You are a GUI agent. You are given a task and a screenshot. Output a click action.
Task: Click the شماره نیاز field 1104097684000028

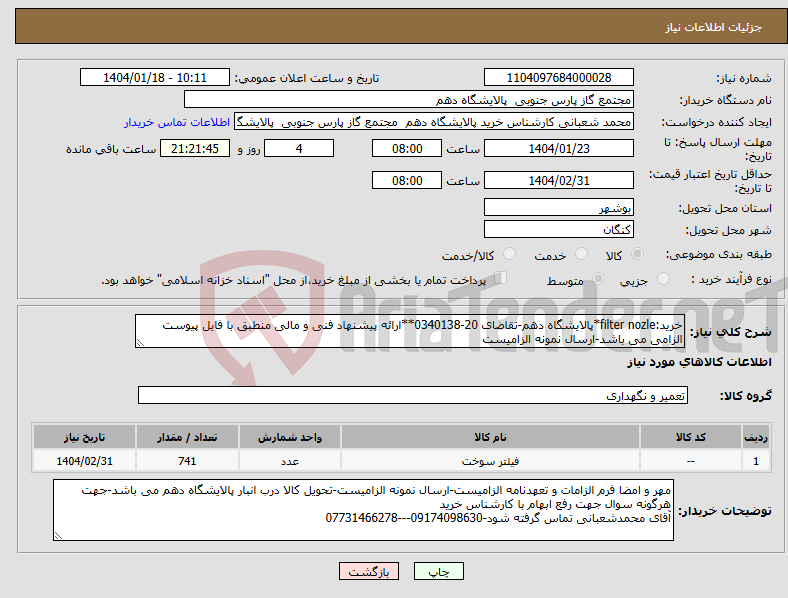tap(558, 77)
